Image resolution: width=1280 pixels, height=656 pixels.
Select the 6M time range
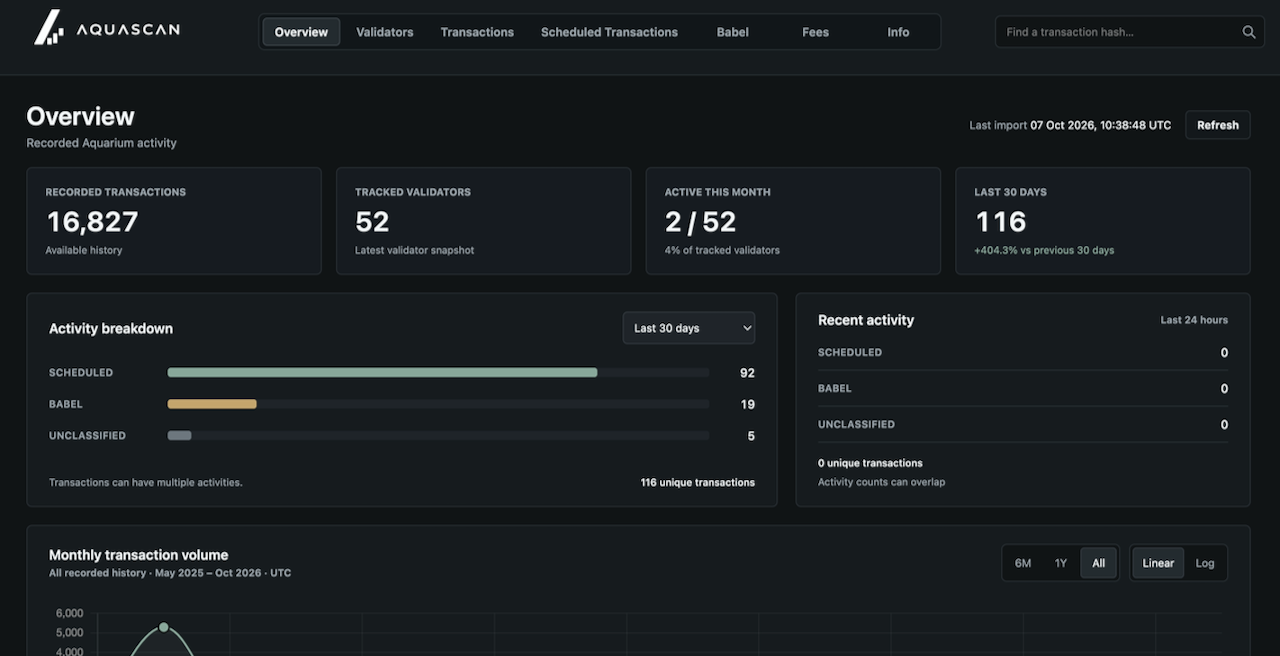[1023, 563]
